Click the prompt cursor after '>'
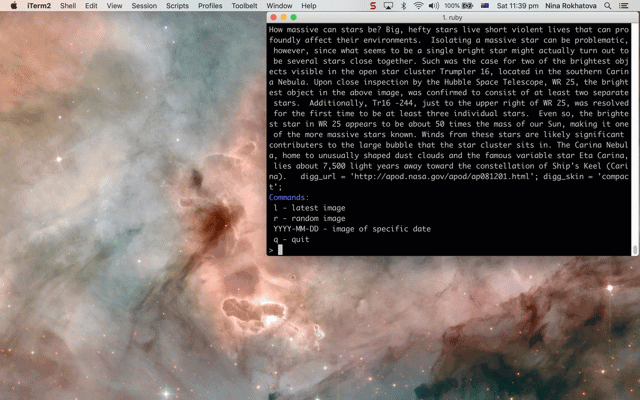The height and width of the screenshot is (400, 640). [x=280, y=250]
